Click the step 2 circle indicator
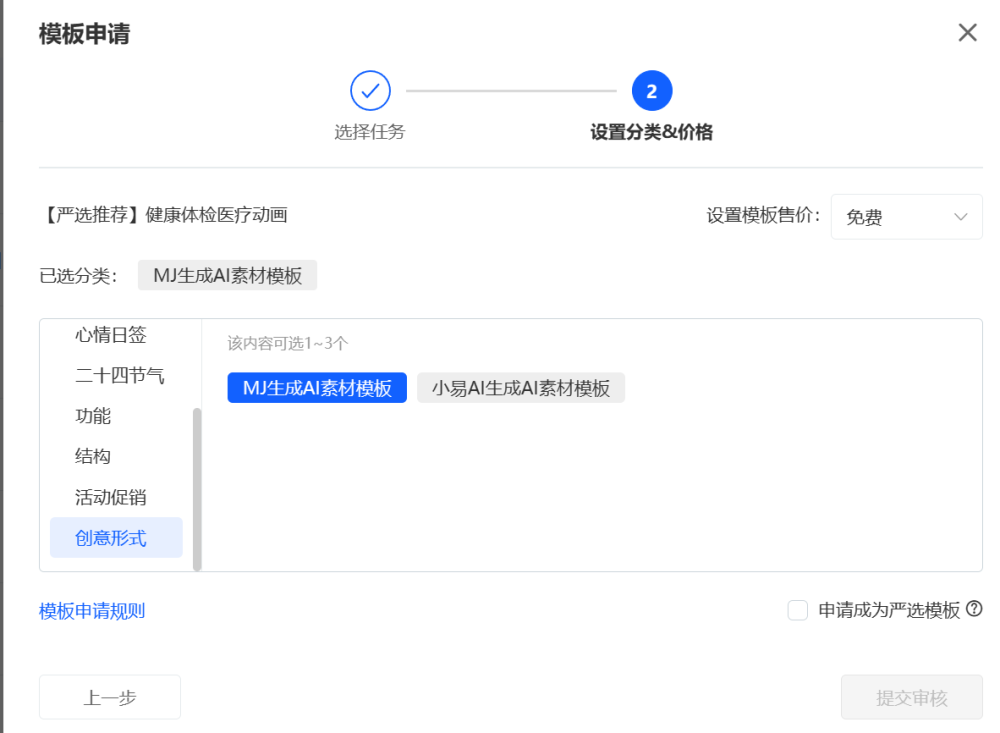Screen dimensions: 1000x733 [651, 92]
